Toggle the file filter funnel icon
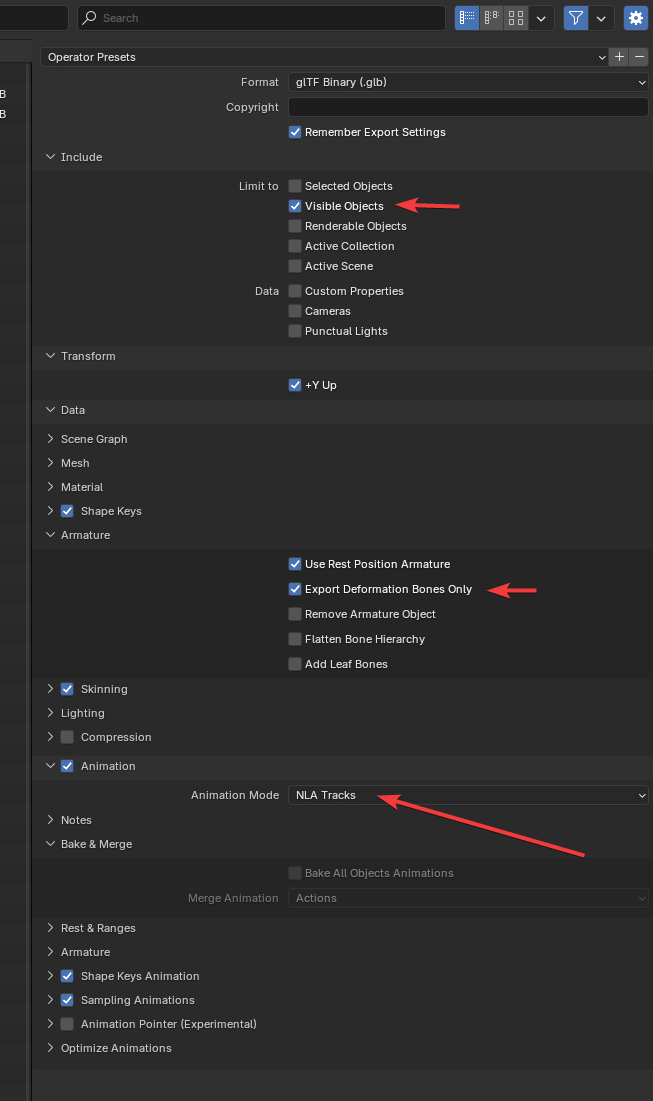This screenshot has height=1101, width=653. click(x=576, y=18)
